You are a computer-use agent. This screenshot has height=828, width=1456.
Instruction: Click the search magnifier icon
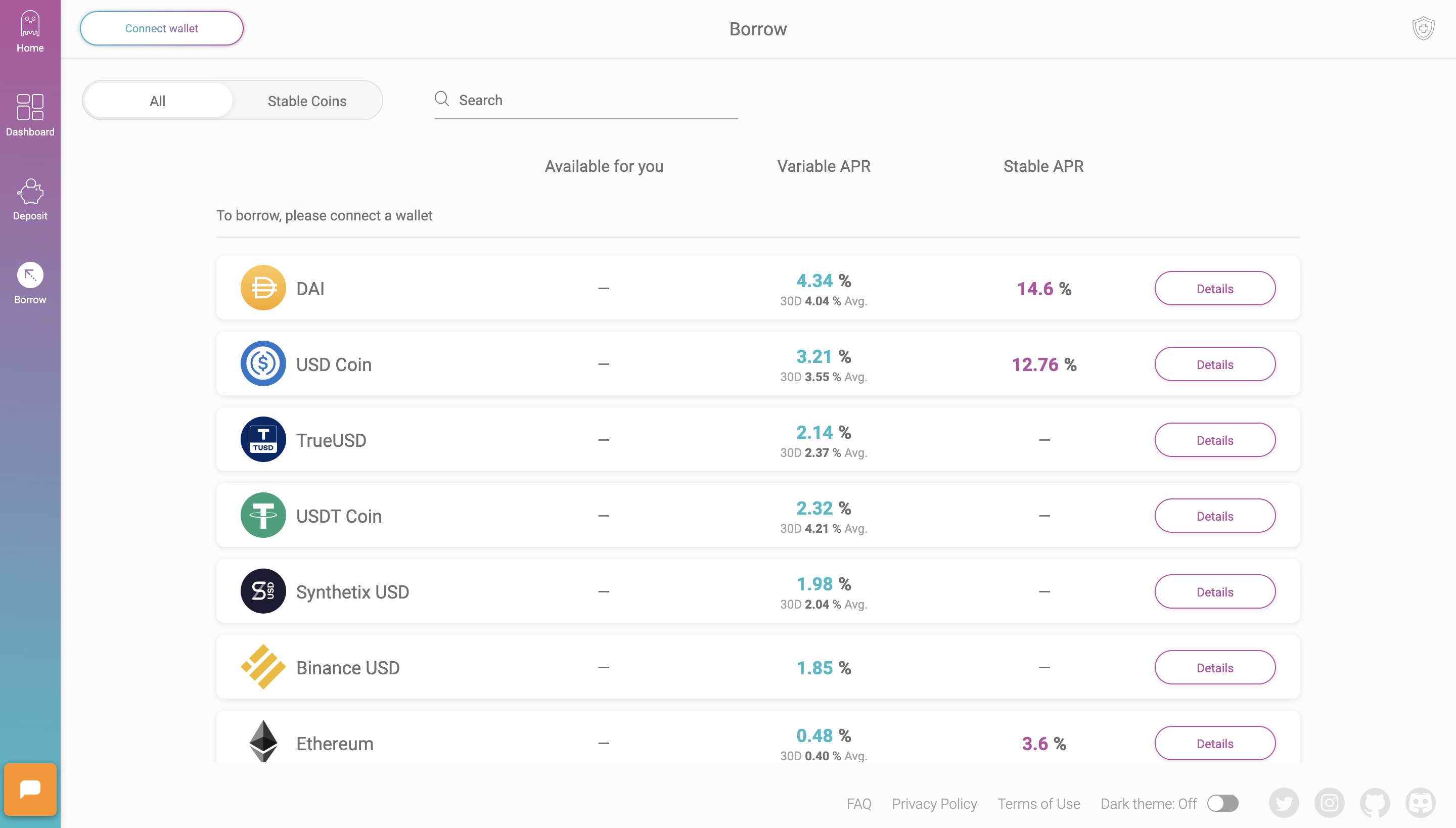442,99
